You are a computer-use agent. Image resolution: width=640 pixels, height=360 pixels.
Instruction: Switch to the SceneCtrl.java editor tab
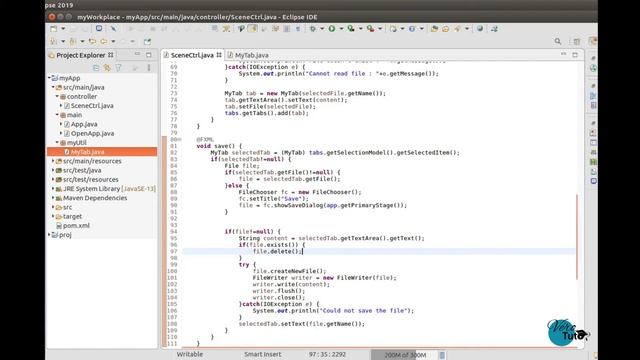point(192,55)
